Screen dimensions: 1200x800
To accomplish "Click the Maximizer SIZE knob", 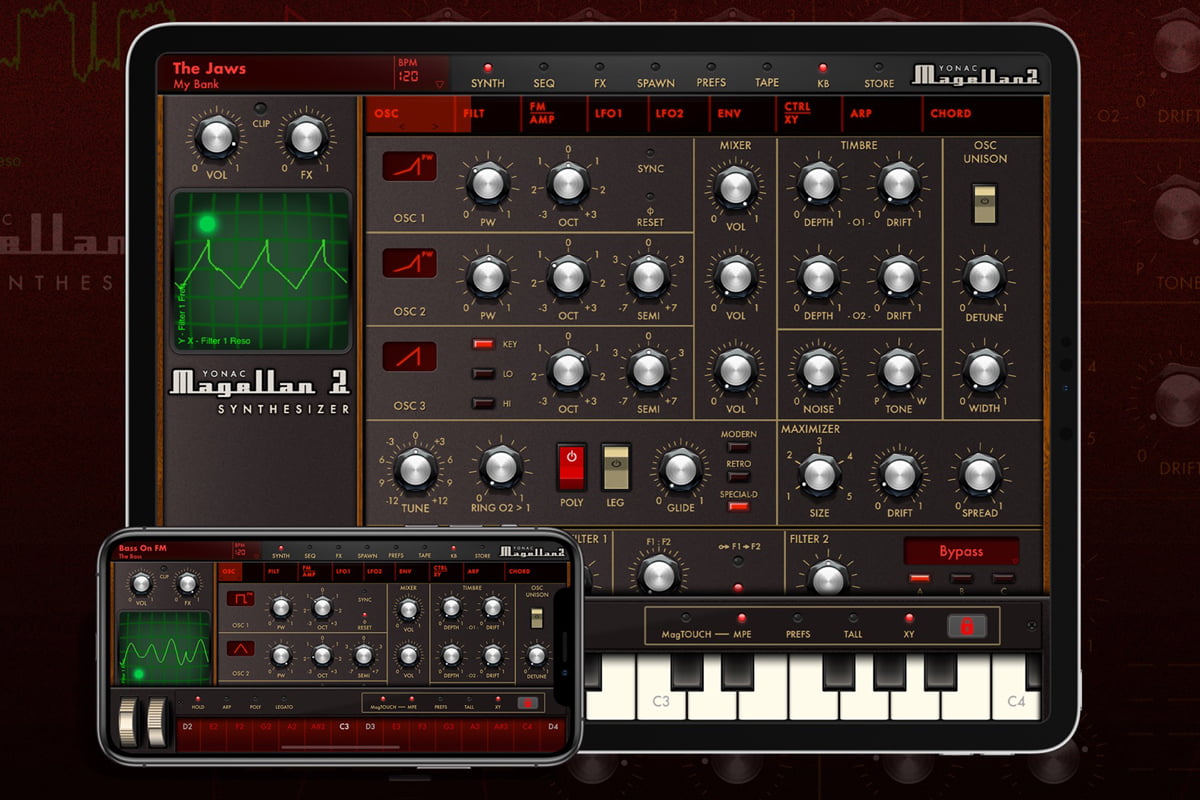I will [x=818, y=474].
